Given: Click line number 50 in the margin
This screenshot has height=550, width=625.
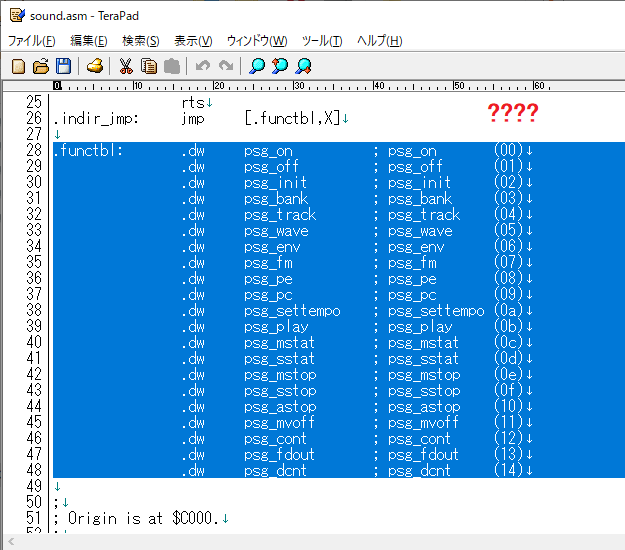Looking at the screenshot, I should 34,502.
